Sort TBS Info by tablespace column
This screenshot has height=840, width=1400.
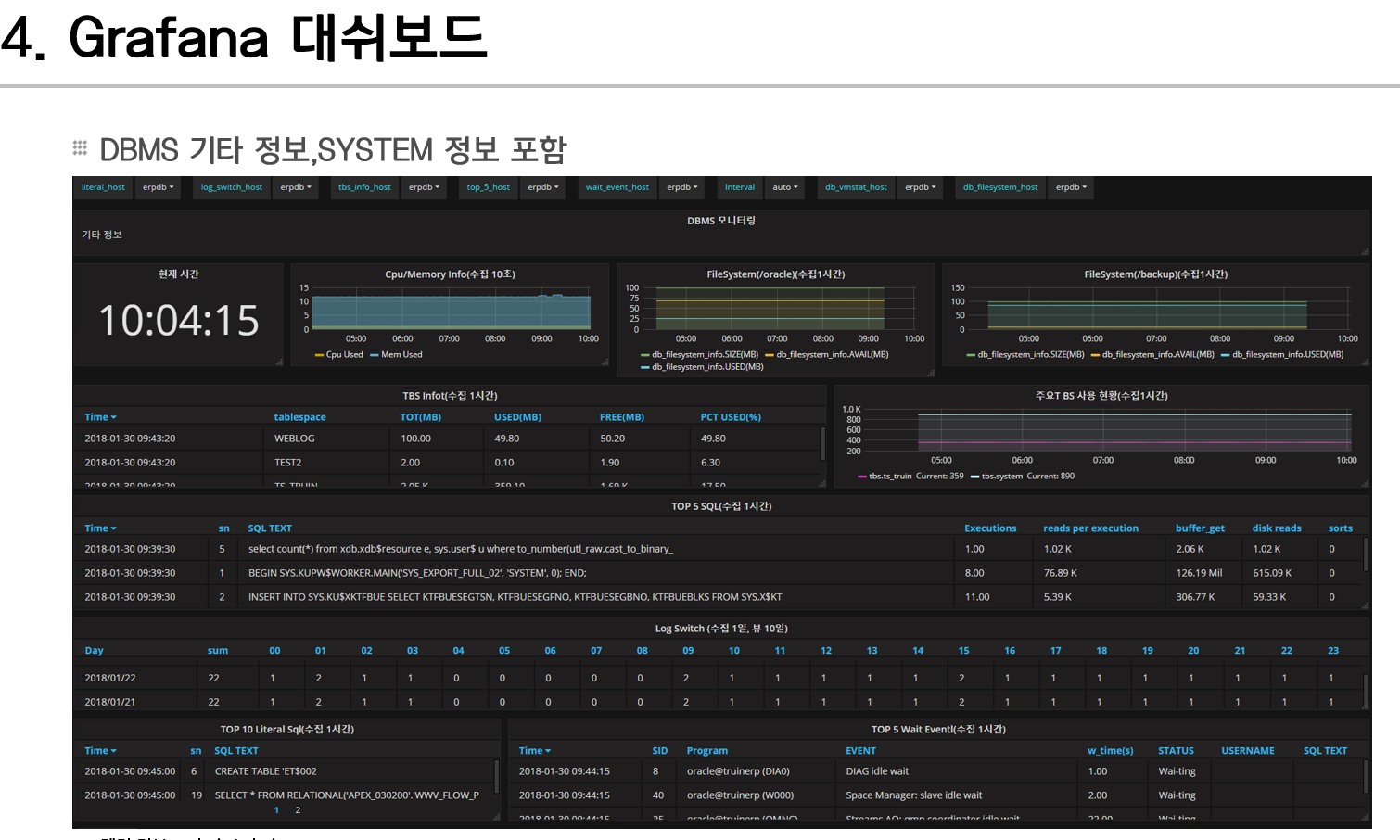[x=299, y=417]
